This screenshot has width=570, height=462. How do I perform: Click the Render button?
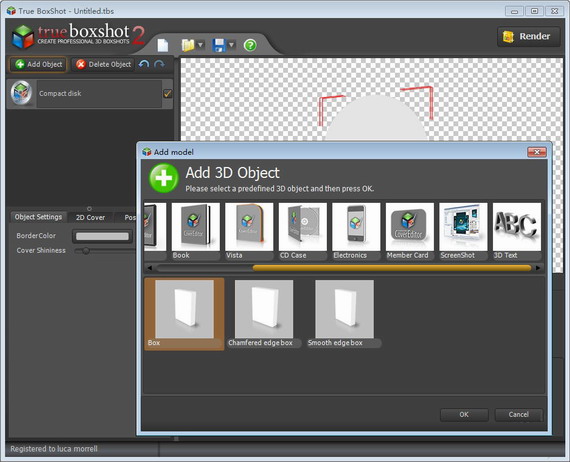tap(528, 37)
